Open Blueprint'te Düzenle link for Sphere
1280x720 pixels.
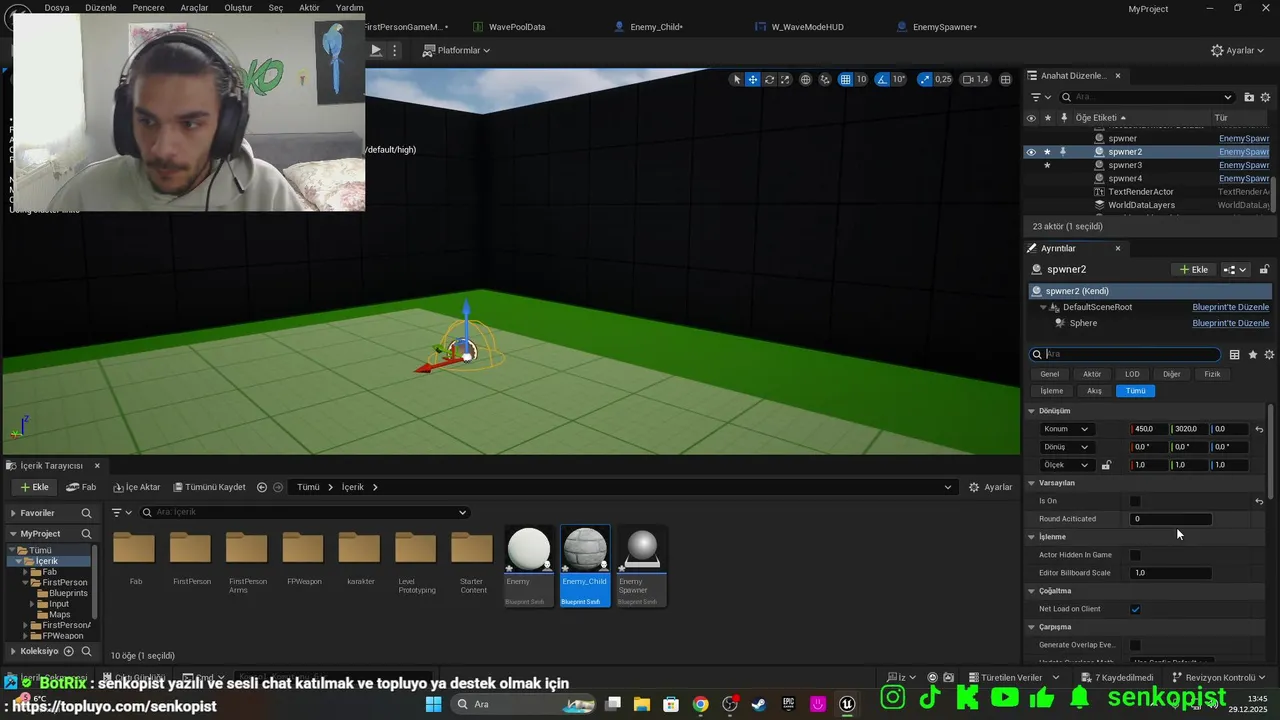[x=1230, y=323]
